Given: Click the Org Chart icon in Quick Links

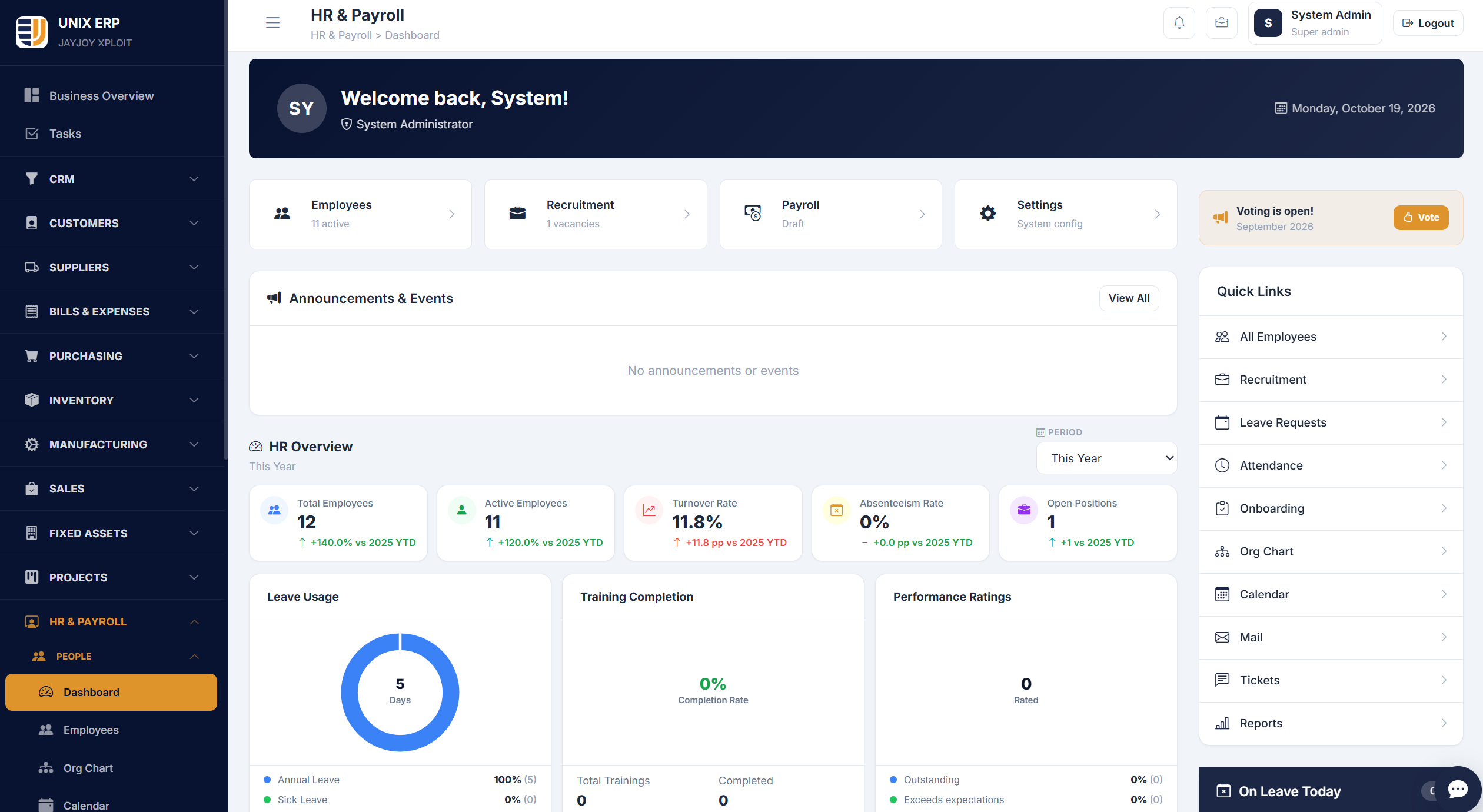Looking at the screenshot, I should (1222, 552).
